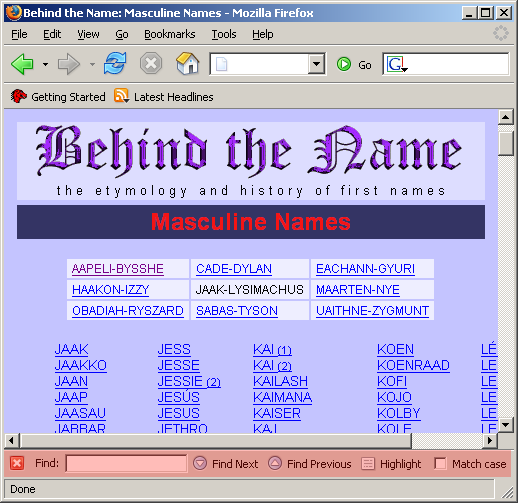518x503 pixels.
Task: Expand the address bar URL dropdown
Action: 316,64
